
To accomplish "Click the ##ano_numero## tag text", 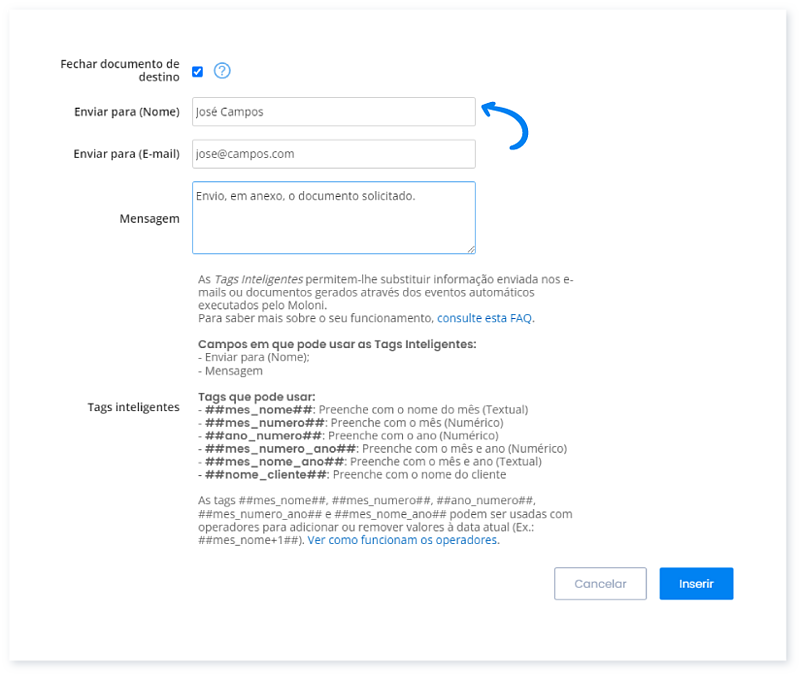I will click(x=263, y=436).
